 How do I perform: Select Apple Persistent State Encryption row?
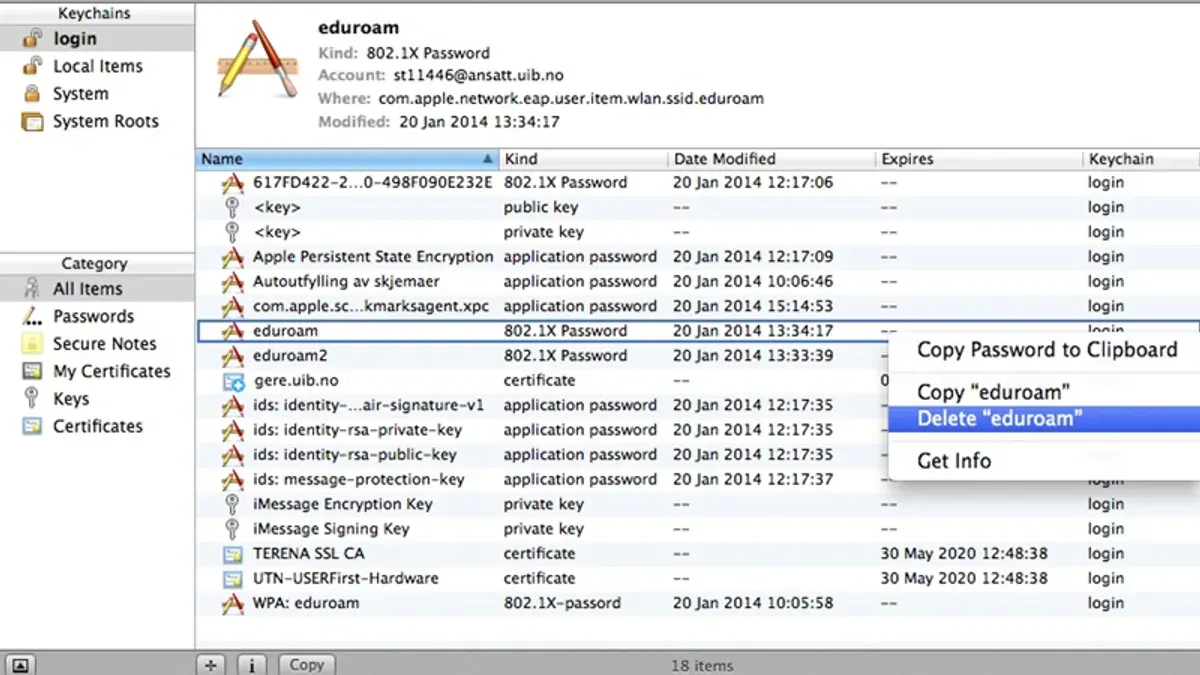coord(697,257)
